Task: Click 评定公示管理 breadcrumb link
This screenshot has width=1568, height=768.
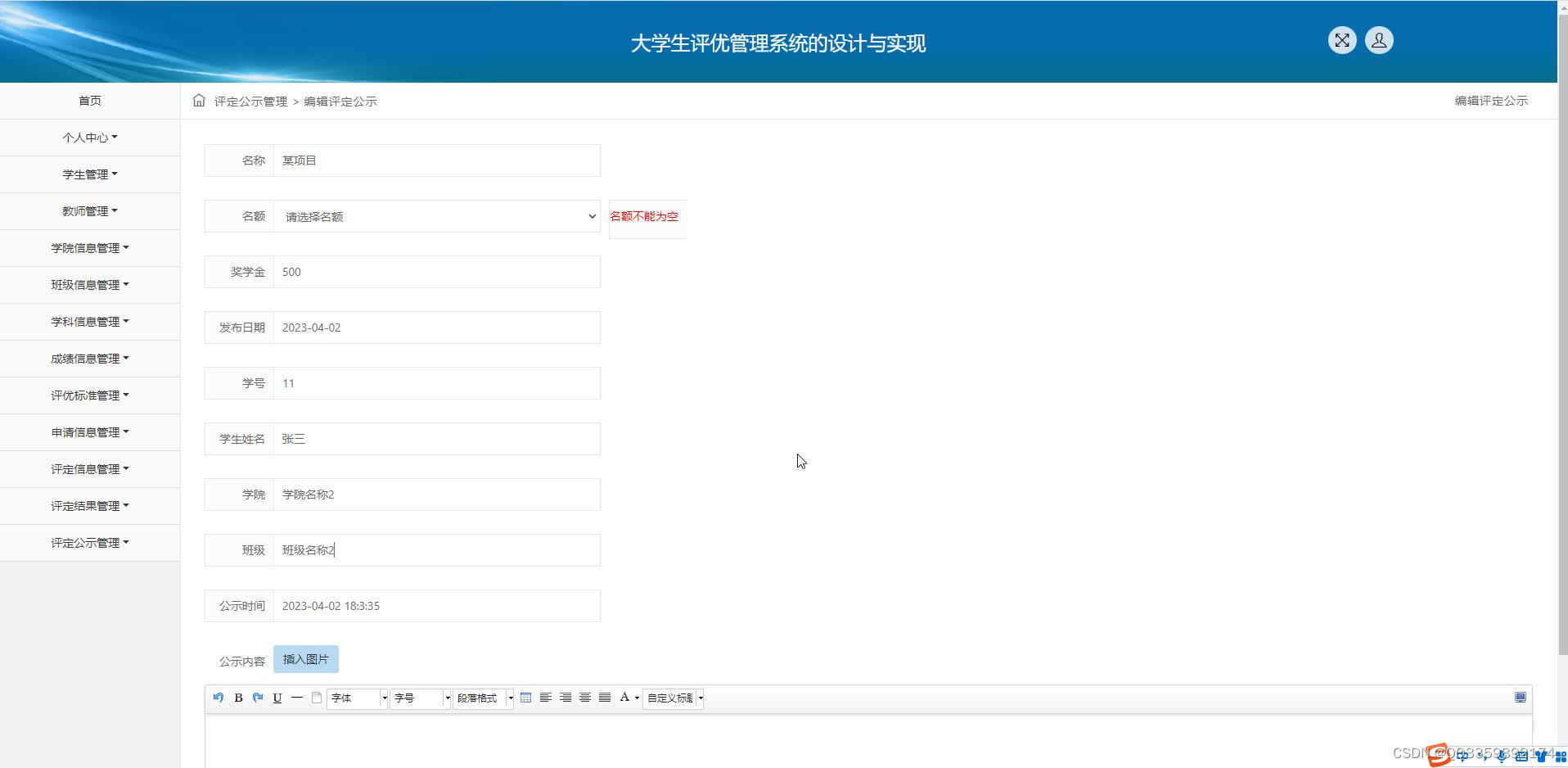Action: (x=250, y=102)
